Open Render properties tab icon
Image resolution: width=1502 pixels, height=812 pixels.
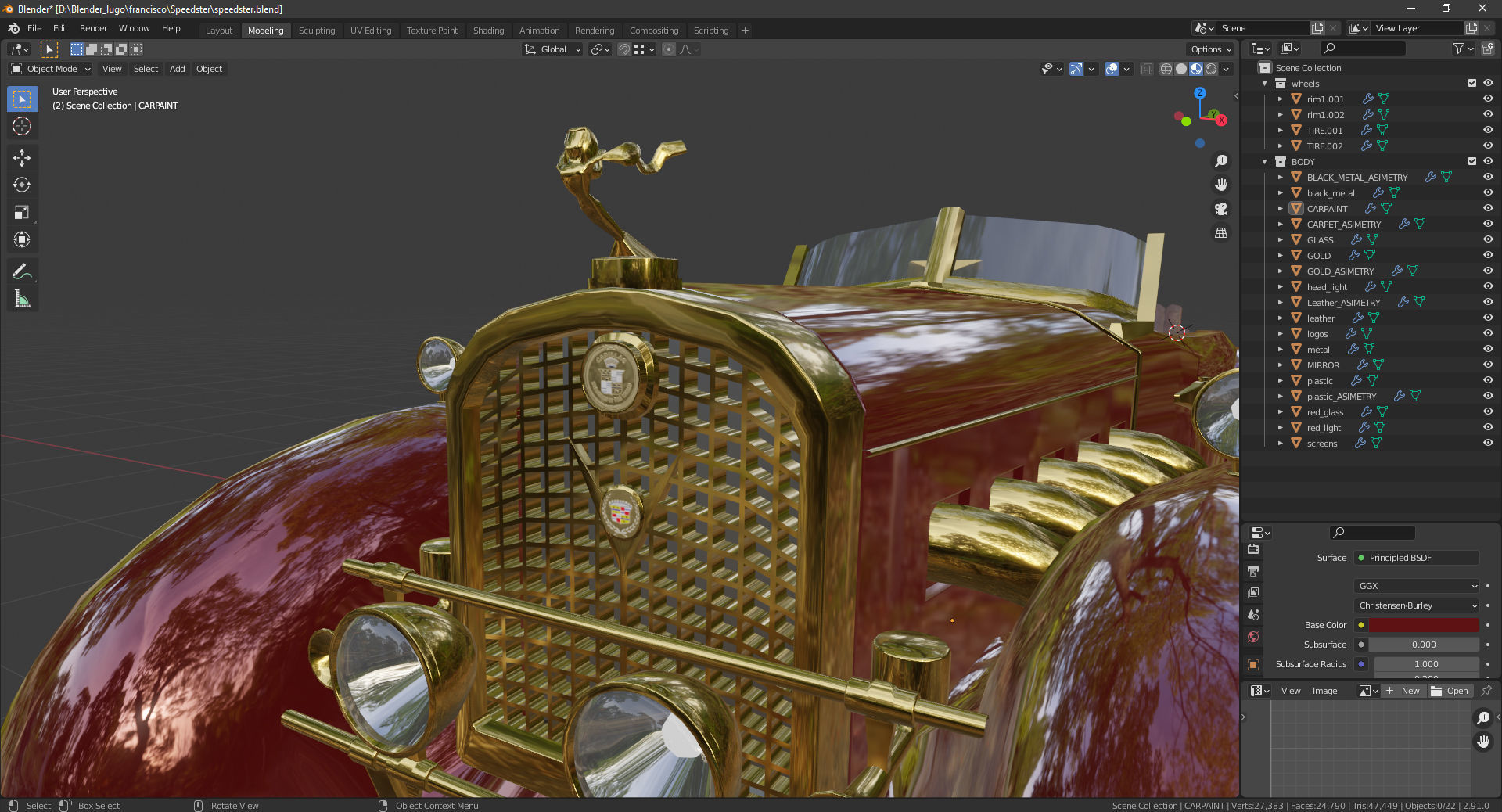[1253, 550]
